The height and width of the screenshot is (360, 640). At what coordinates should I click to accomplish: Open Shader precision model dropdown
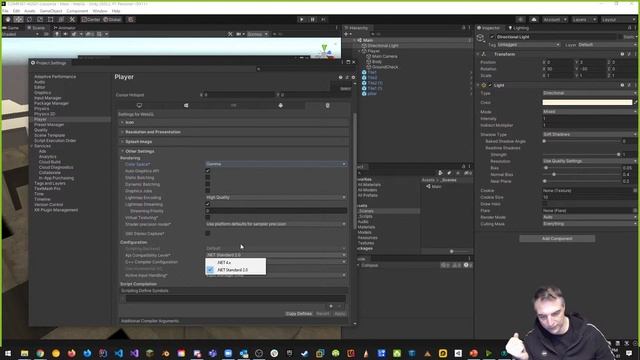[276, 224]
